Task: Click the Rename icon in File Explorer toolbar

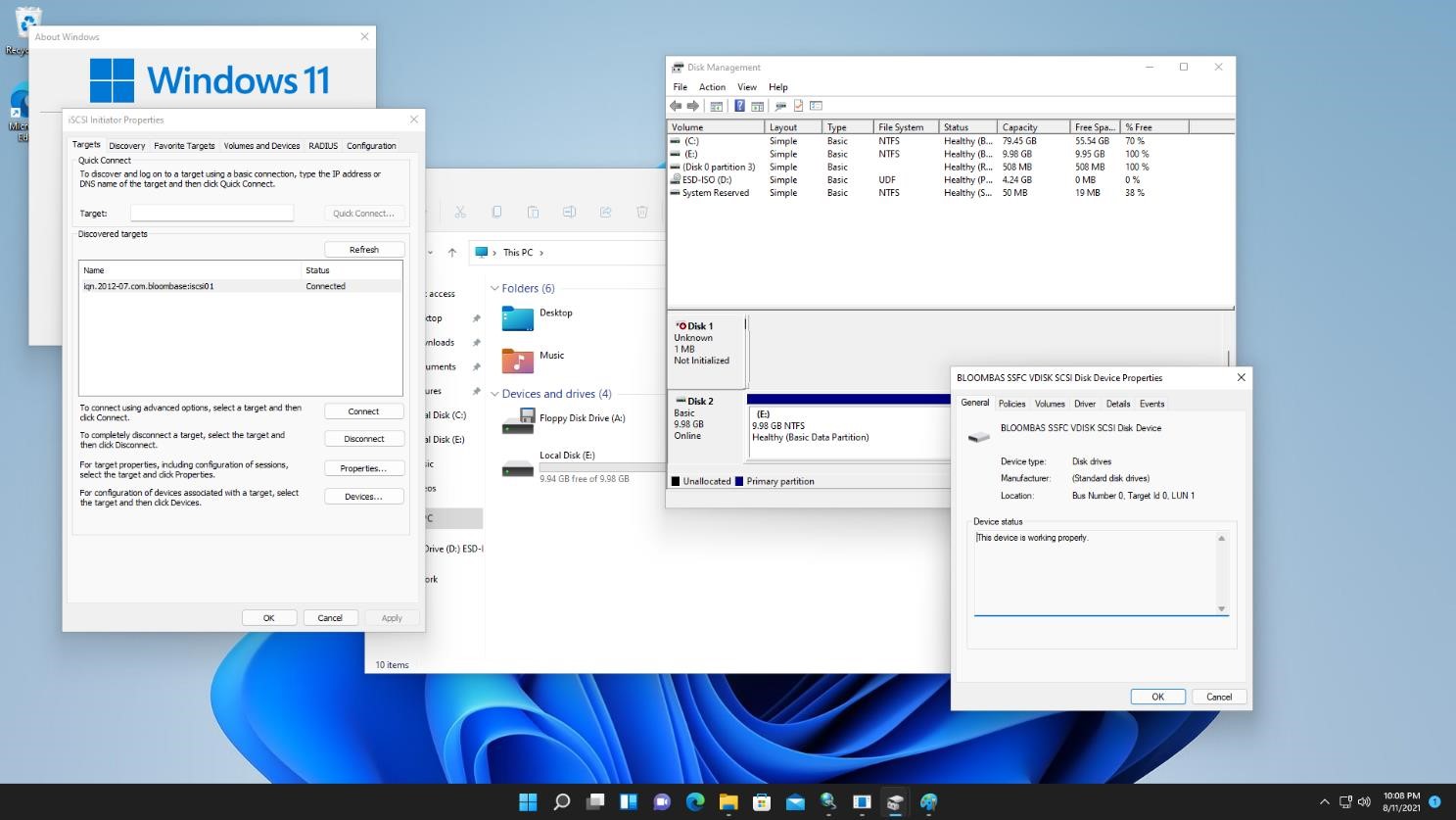Action: 569,212
